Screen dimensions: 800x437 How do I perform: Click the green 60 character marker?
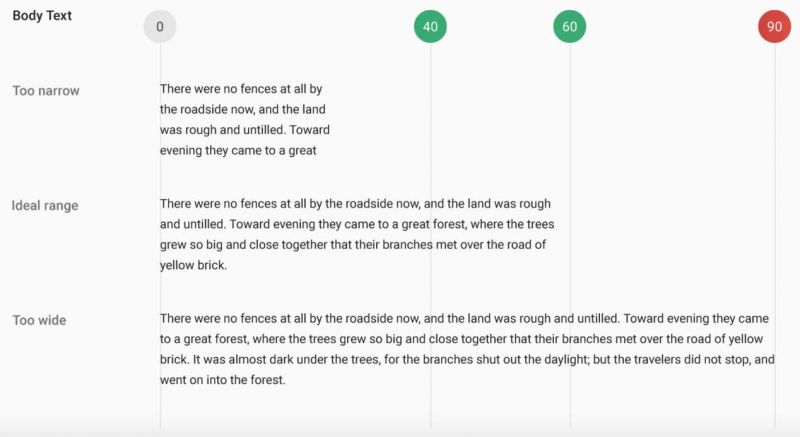pos(569,27)
